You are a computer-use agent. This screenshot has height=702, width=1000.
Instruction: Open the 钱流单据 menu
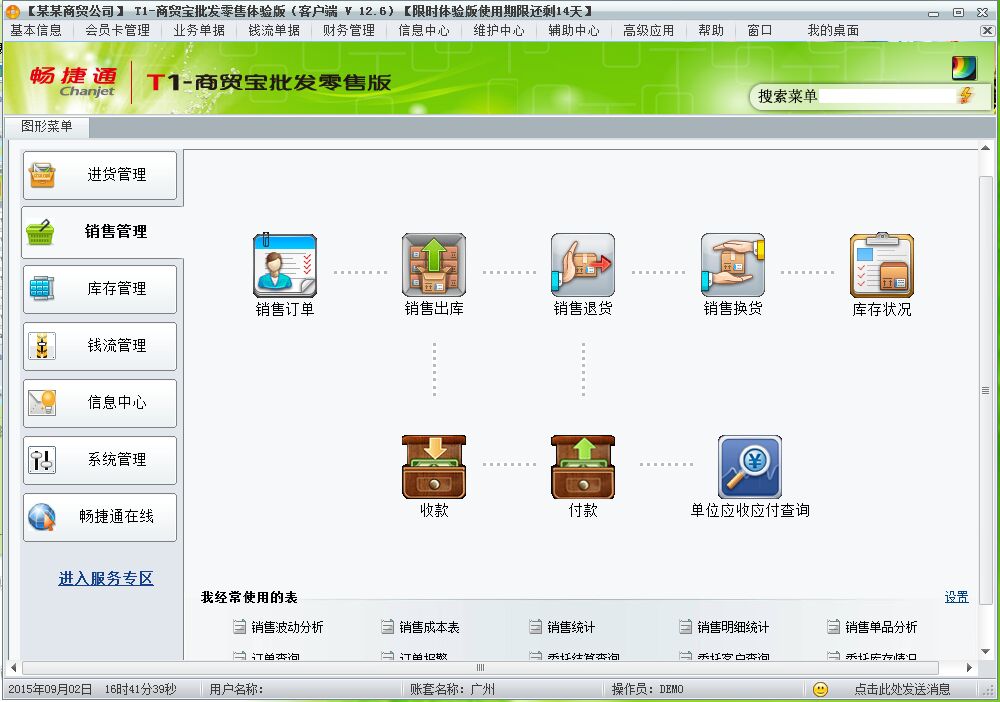[274, 30]
